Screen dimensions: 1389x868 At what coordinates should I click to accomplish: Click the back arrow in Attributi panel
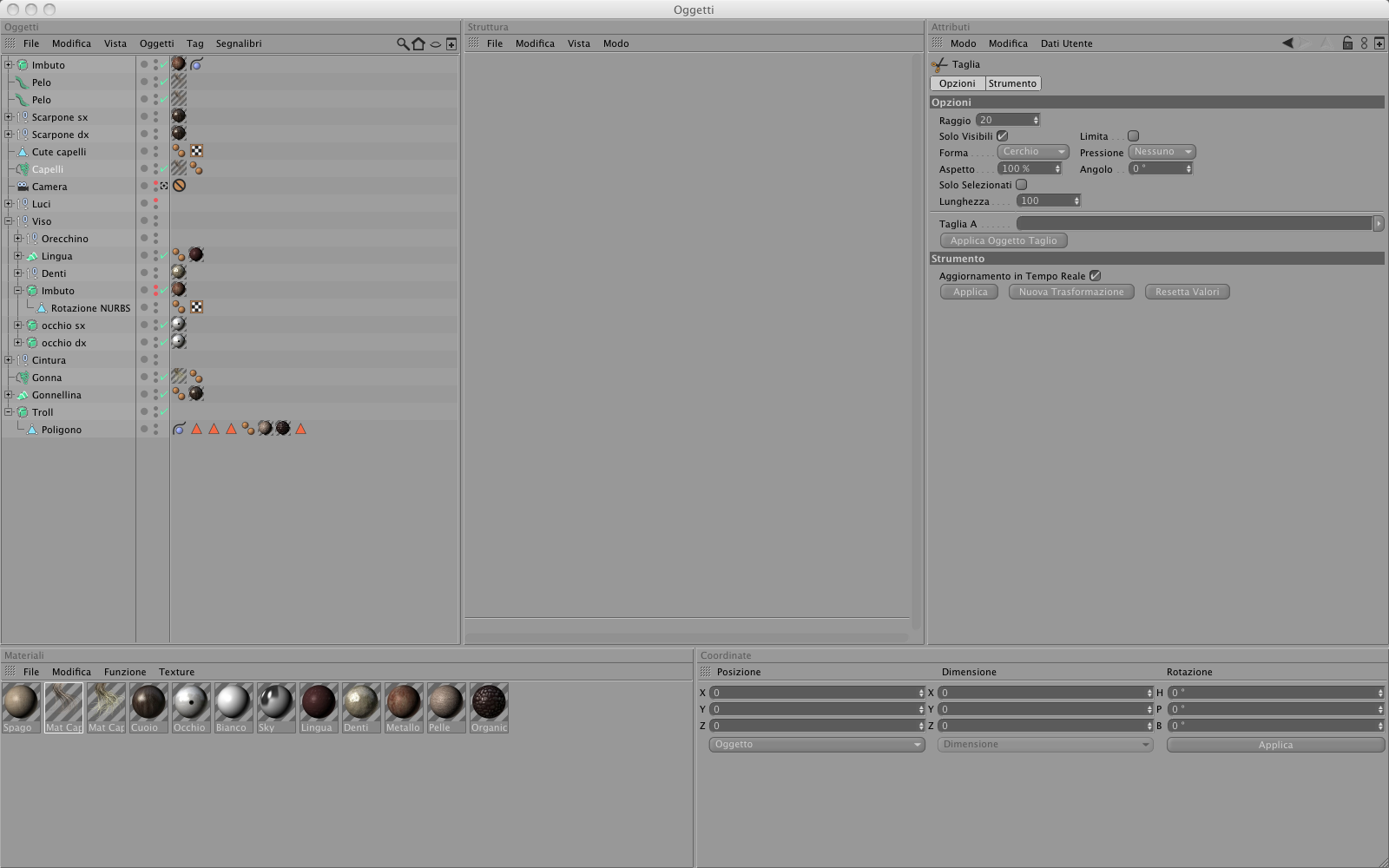1287,43
